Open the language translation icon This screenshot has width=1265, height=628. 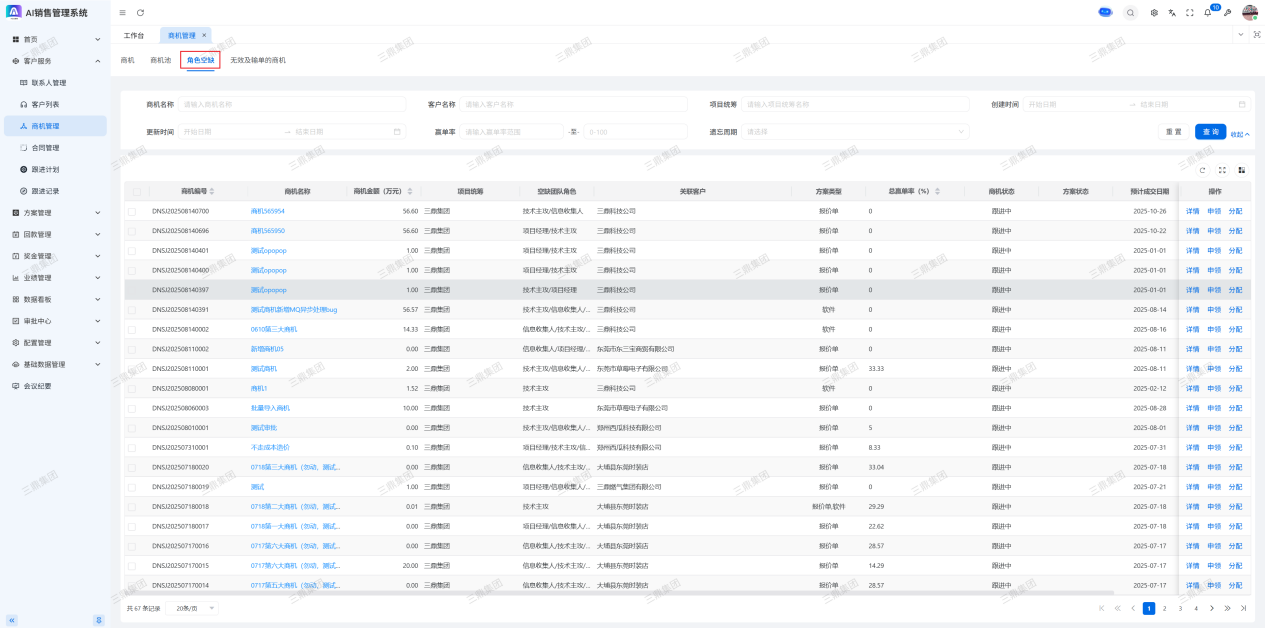pyautogui.click(x=1171, y=13)
